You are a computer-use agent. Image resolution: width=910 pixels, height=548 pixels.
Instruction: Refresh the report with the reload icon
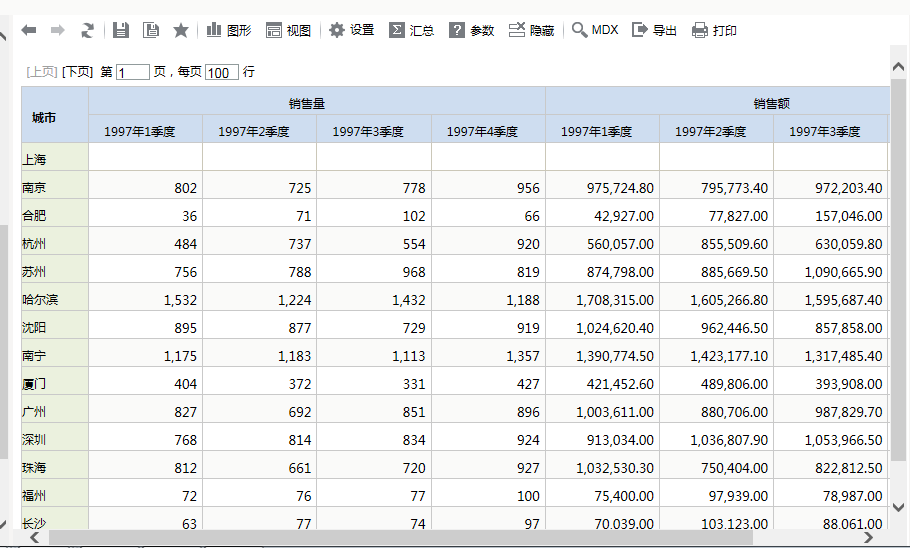tap(87, 30)
